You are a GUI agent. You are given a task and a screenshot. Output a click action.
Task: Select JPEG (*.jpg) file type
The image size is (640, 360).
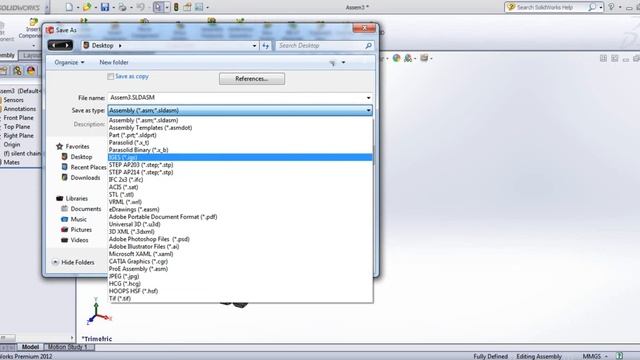click(240, 276)
